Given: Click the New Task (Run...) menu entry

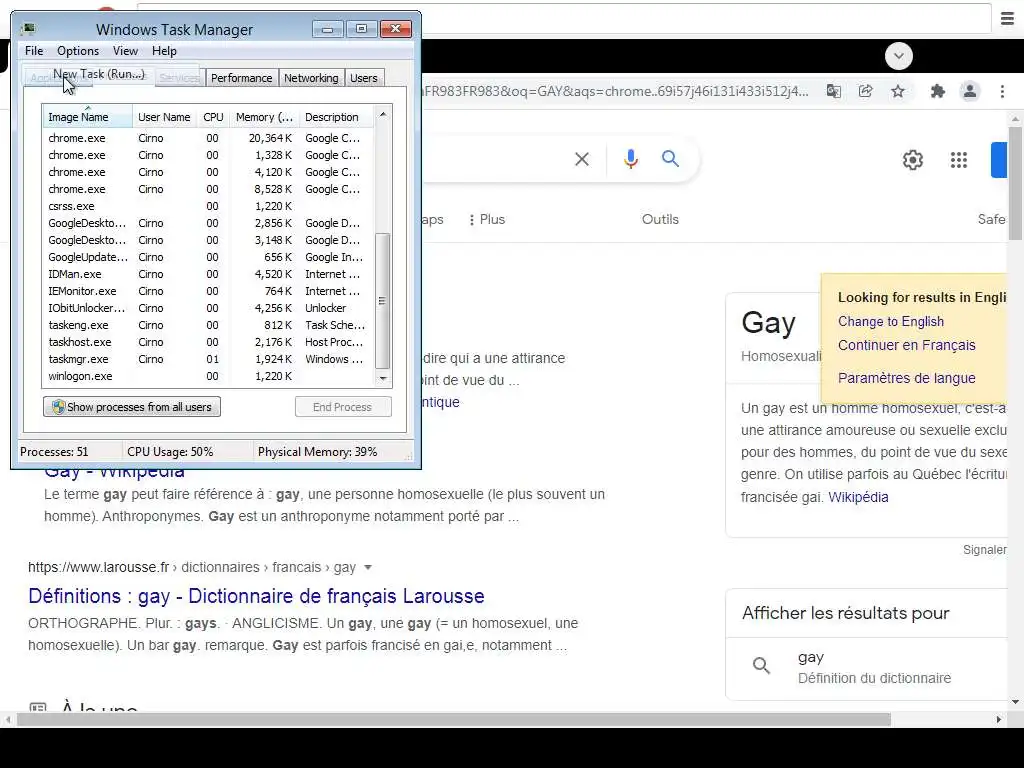Looking at the screenshot, I should 99,74.
